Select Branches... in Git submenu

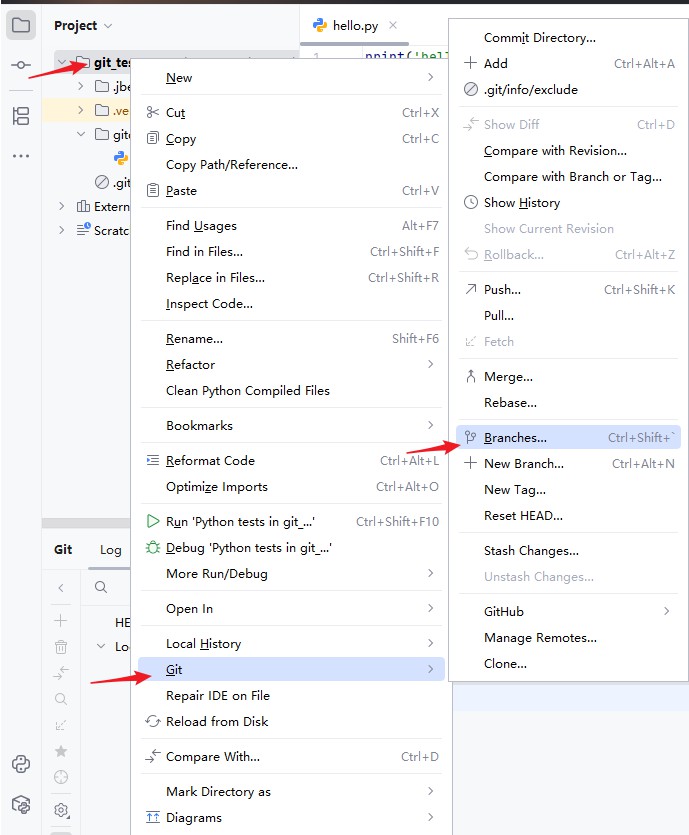point(568,437)
